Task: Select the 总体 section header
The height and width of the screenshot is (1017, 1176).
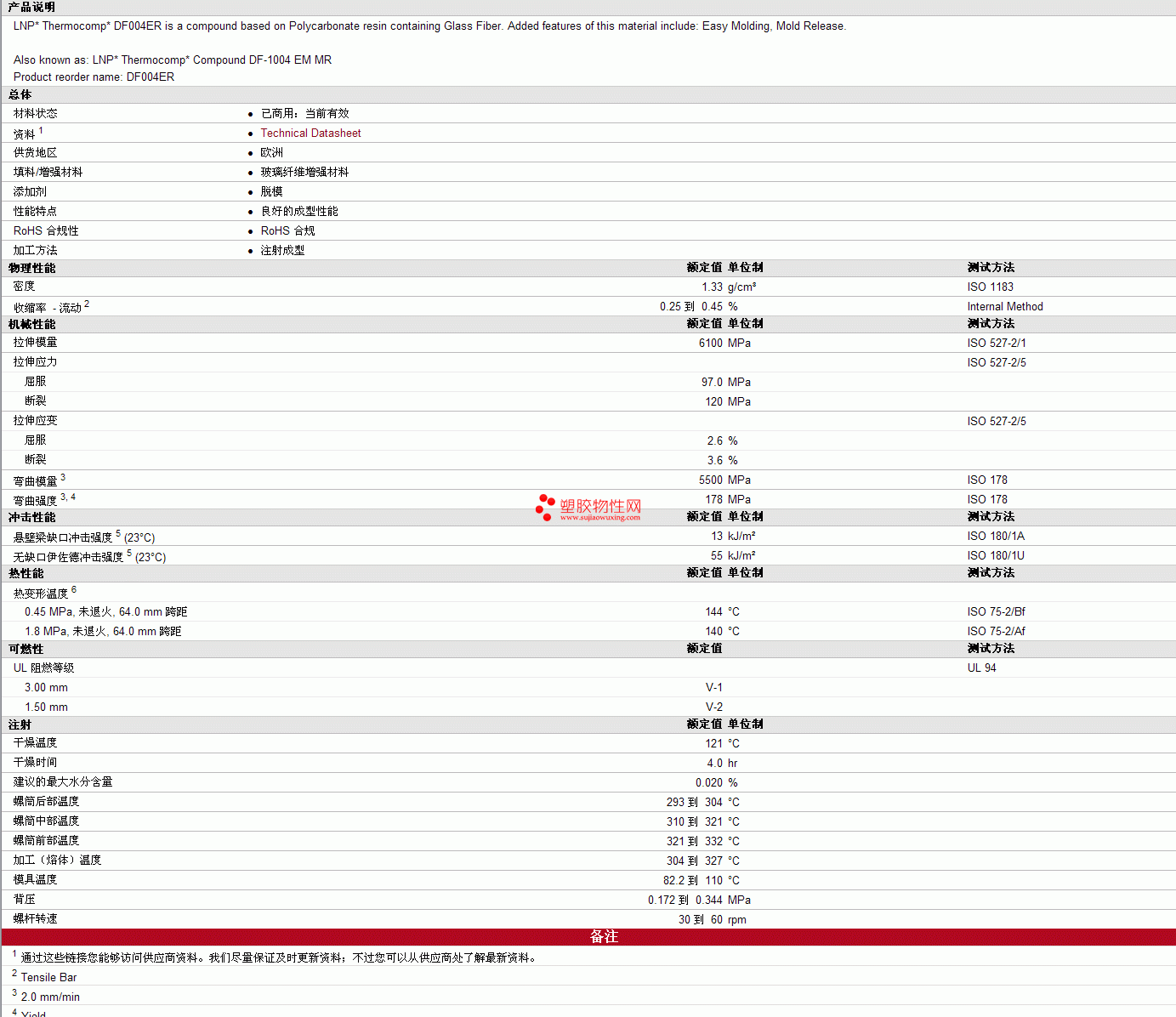Action: 20,95
